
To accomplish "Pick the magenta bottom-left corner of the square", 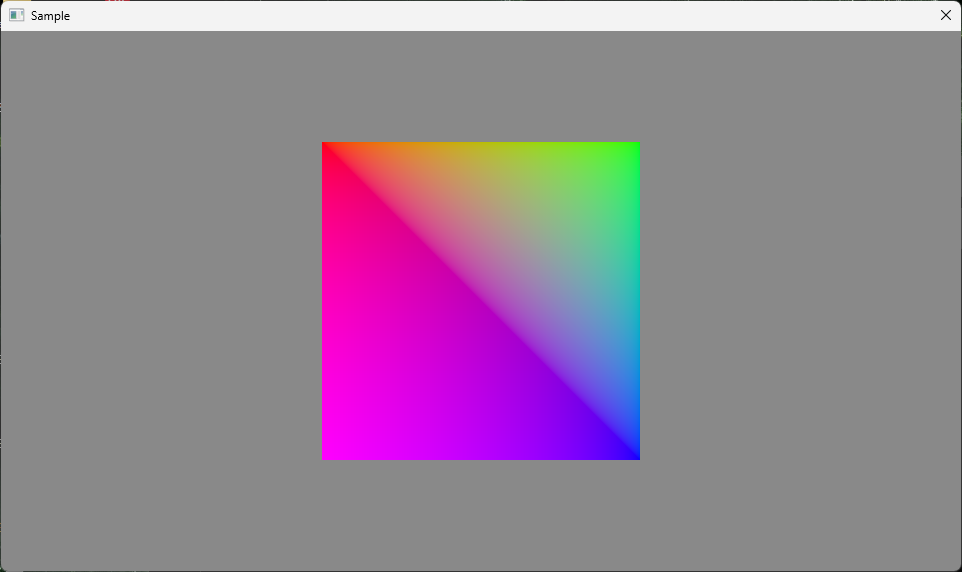I will tap(326, 455).
